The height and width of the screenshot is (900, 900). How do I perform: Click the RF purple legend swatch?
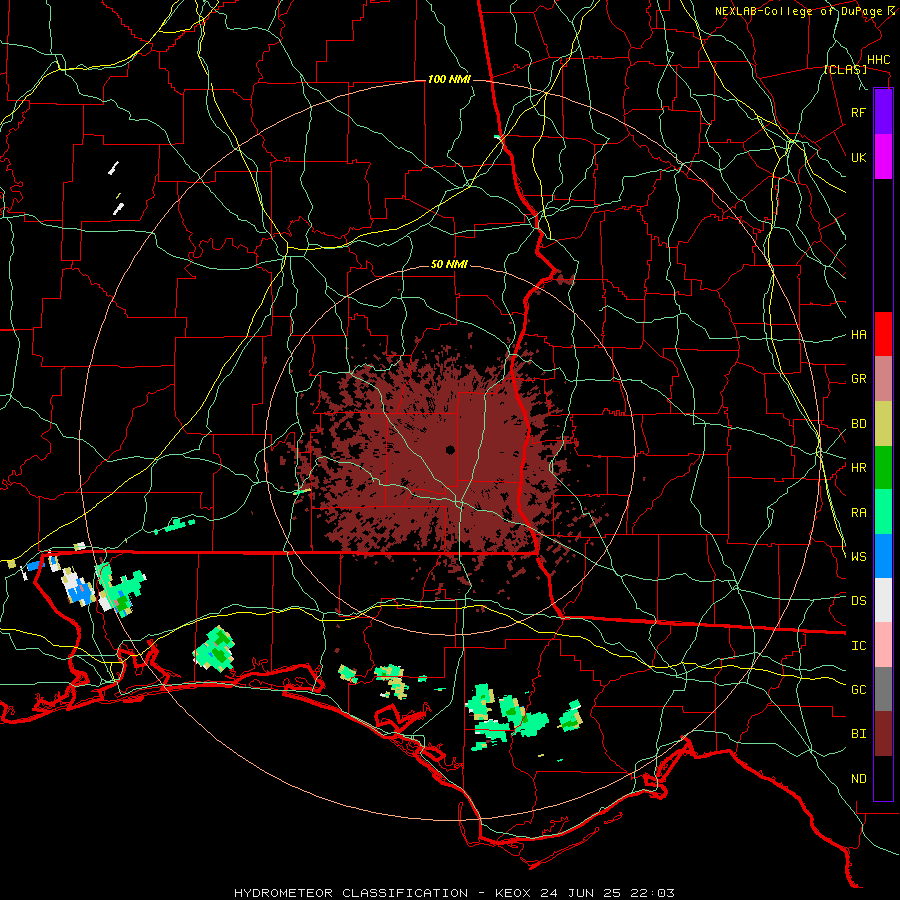[883, 112]
